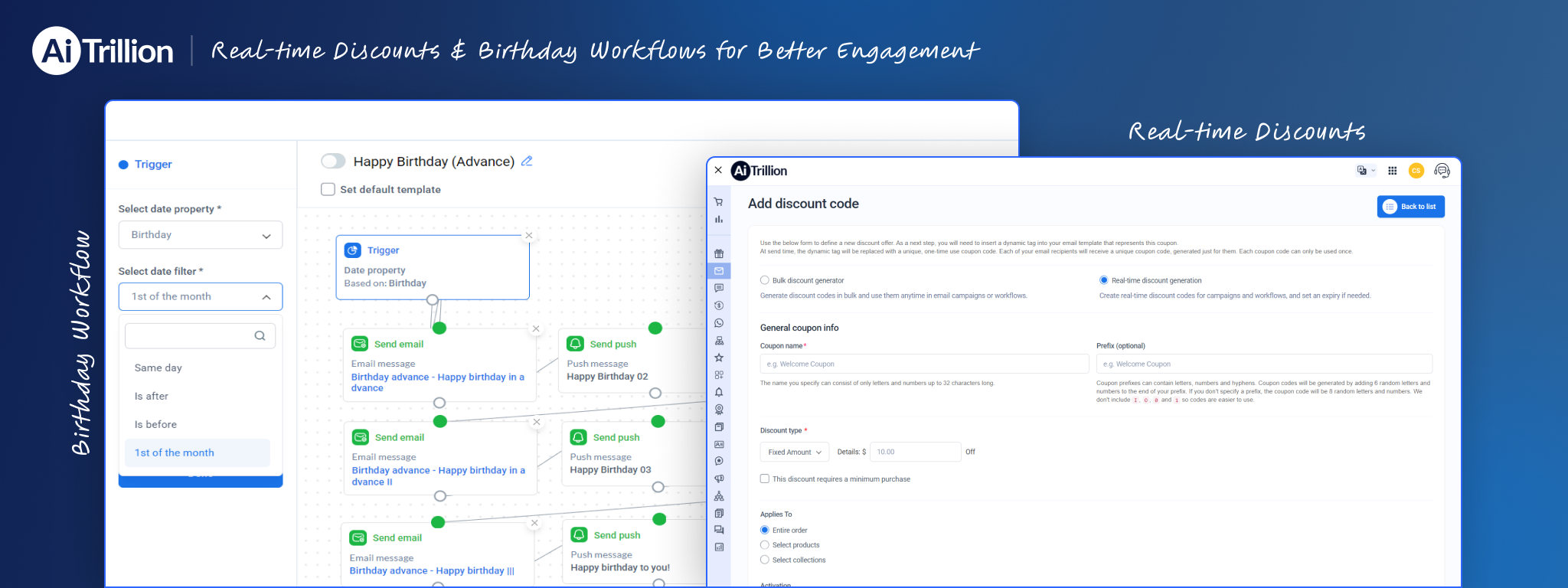This screenshot has height=588, width=1568.
Task: Open 'Birthday advance - Happy birthday in advance' email link
Action: (438, 382)
